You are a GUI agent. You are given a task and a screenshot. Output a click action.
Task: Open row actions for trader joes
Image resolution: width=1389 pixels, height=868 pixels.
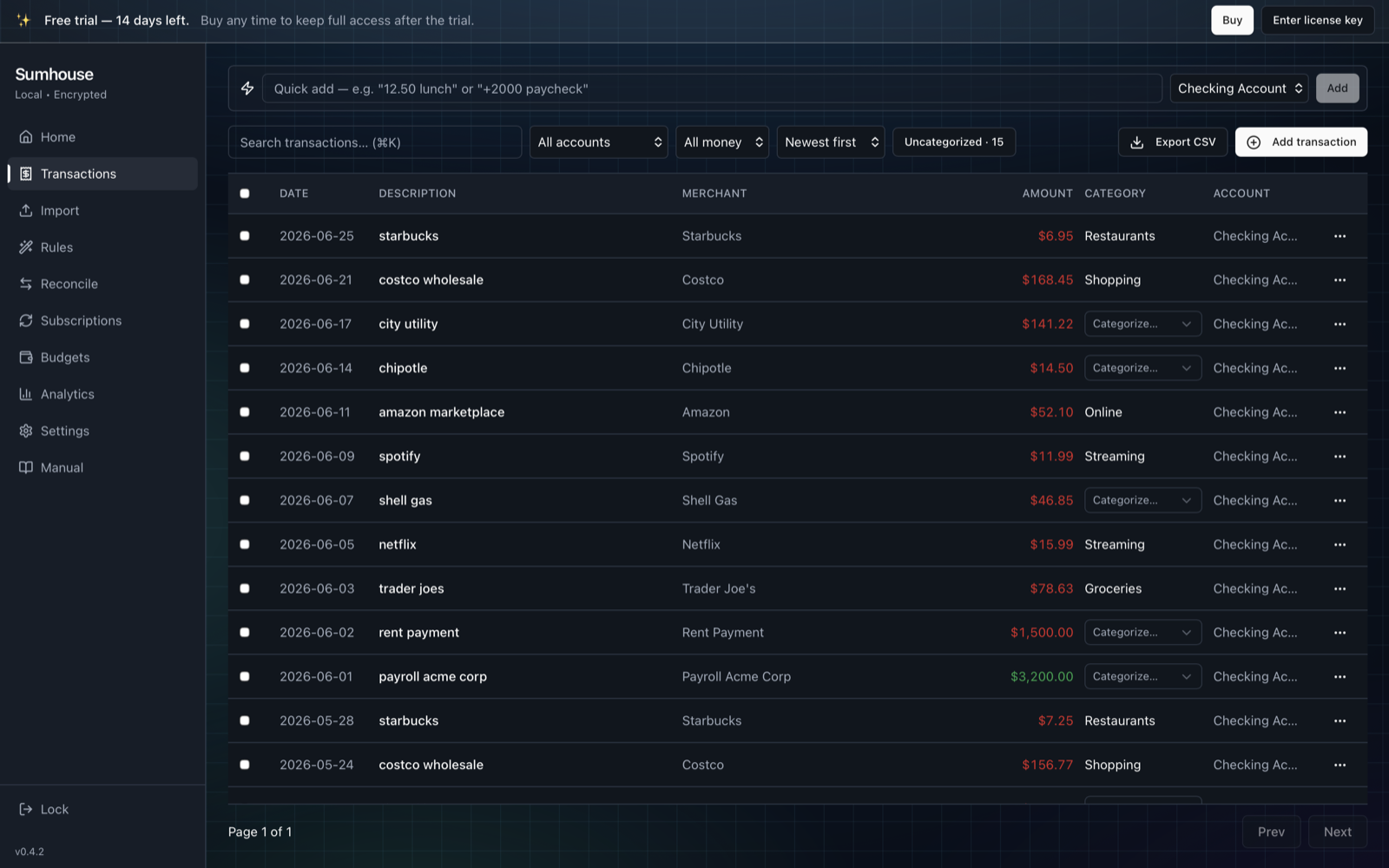pyautogui.click(x=1340, y=589)
